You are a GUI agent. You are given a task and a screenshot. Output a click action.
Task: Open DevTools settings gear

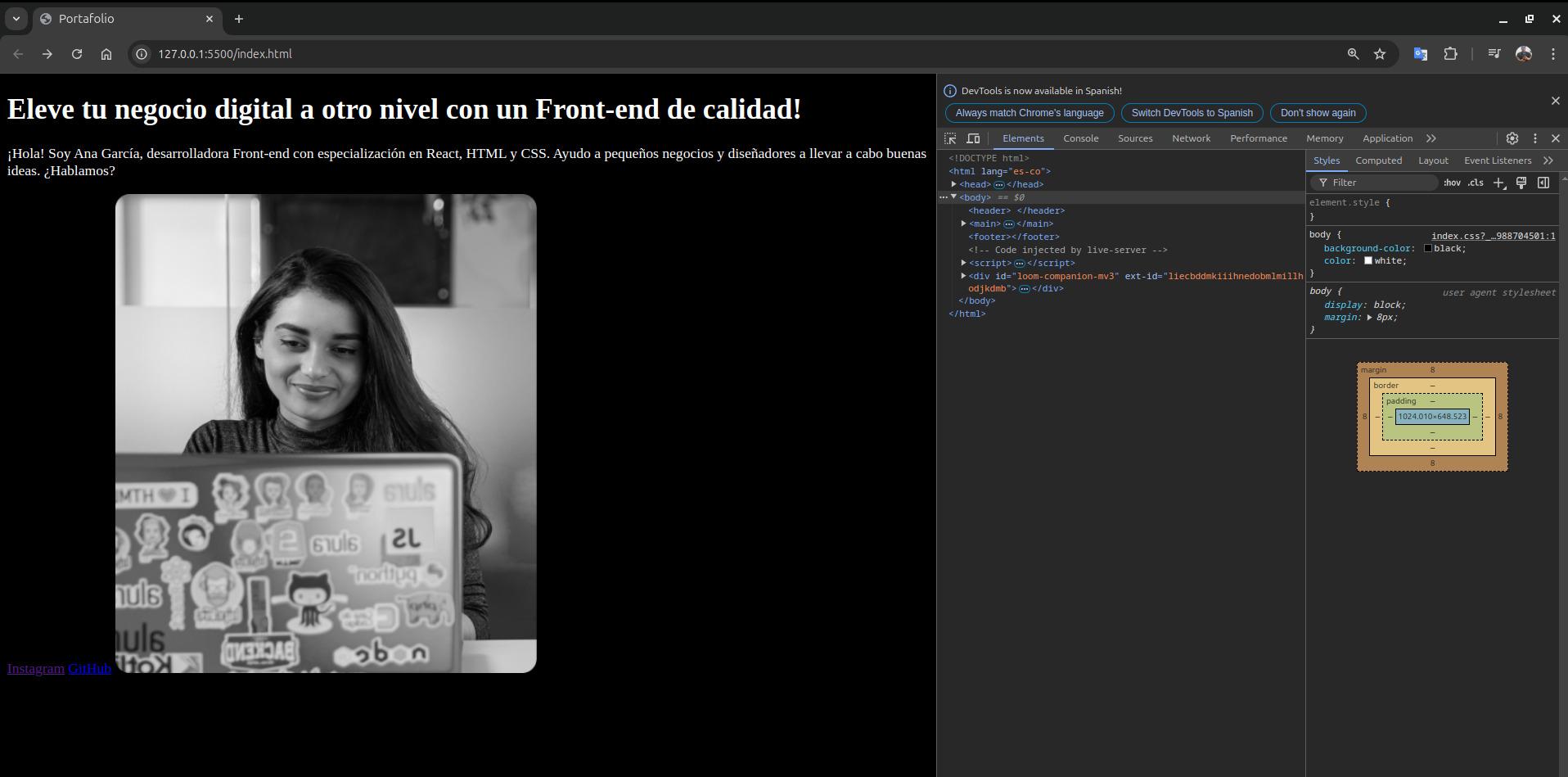click(x=1512, y=138)
